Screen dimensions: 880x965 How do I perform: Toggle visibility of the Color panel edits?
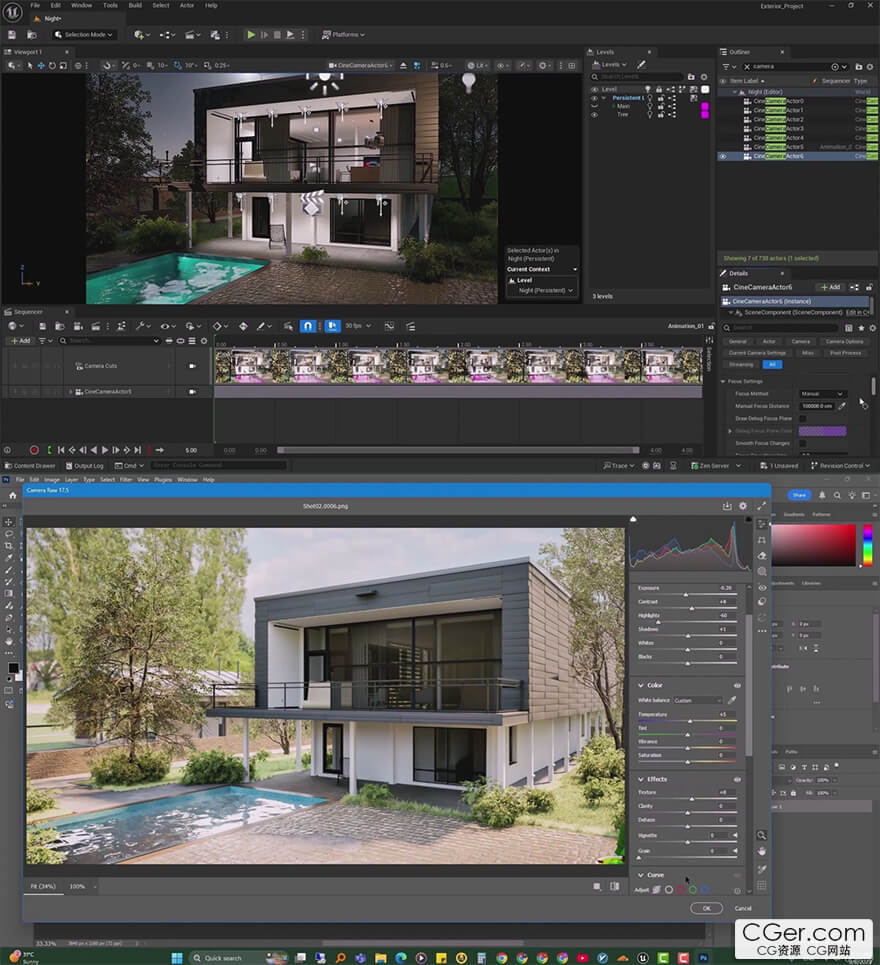pos(738,685)
